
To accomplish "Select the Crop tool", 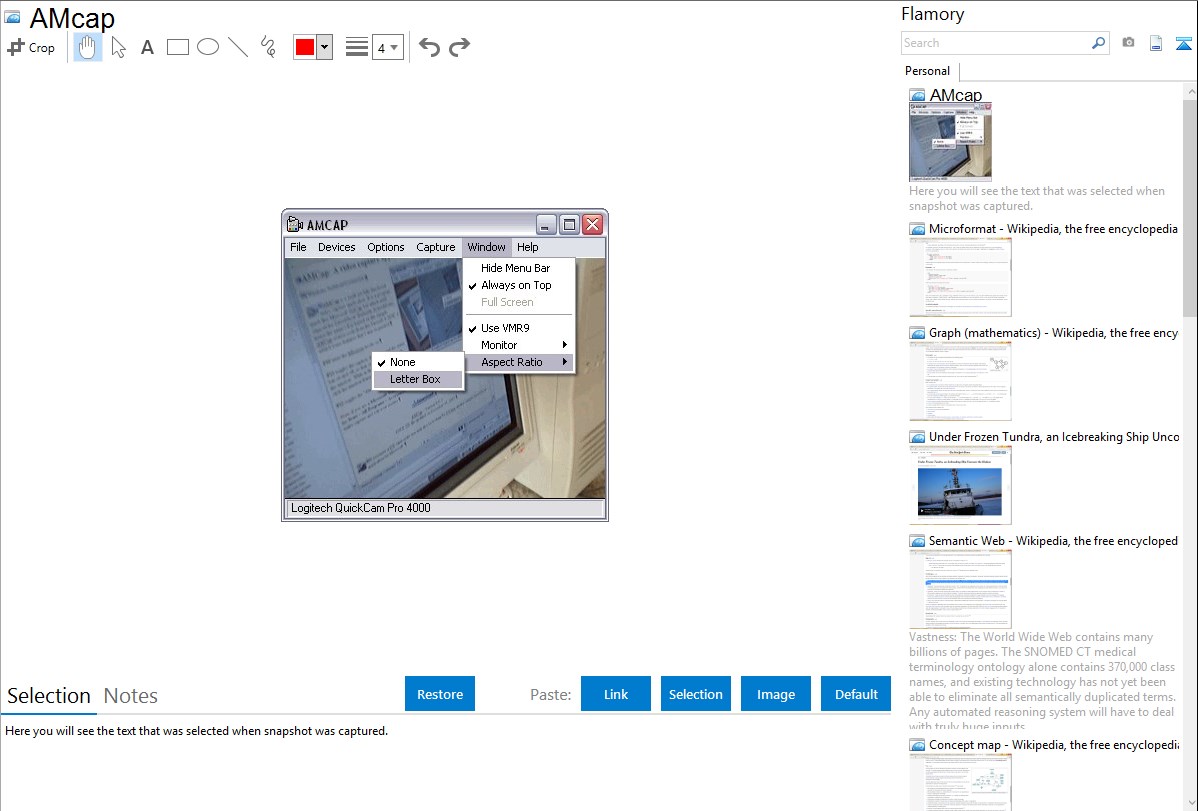I will click(31, 47).
